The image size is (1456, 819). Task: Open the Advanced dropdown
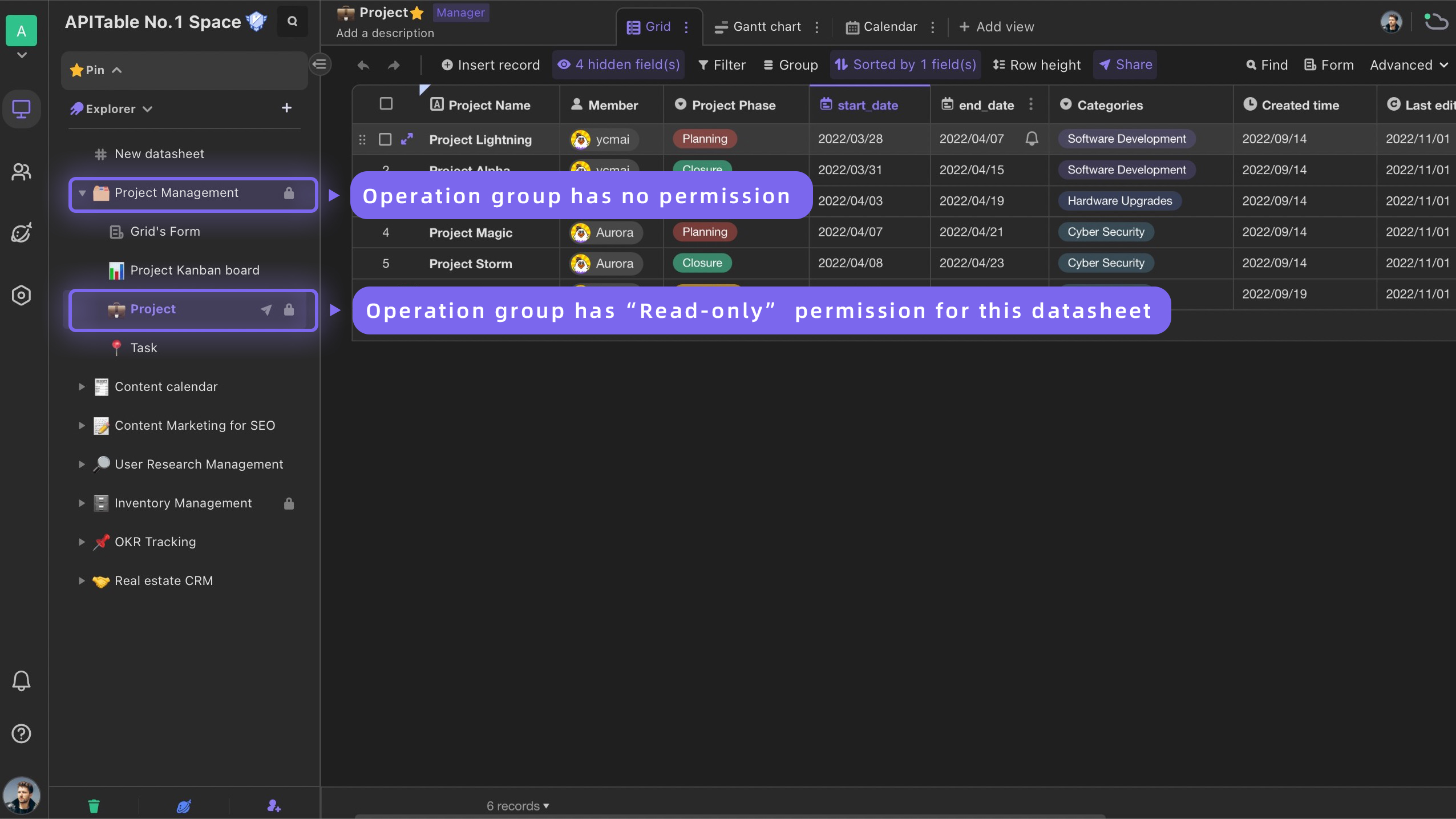tap(1409, 65)
